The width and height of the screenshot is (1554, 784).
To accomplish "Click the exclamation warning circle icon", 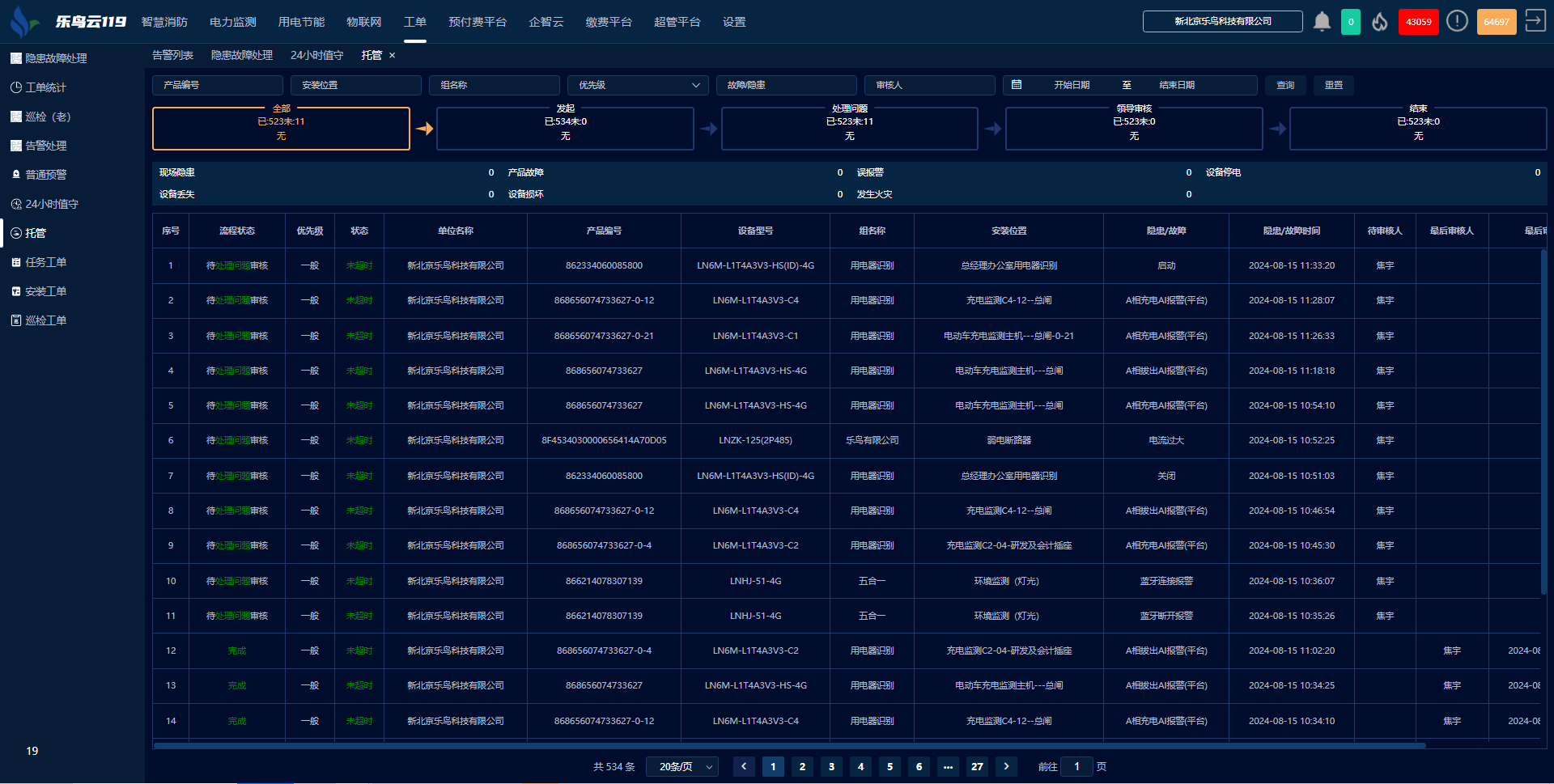I will (1457, 22).
